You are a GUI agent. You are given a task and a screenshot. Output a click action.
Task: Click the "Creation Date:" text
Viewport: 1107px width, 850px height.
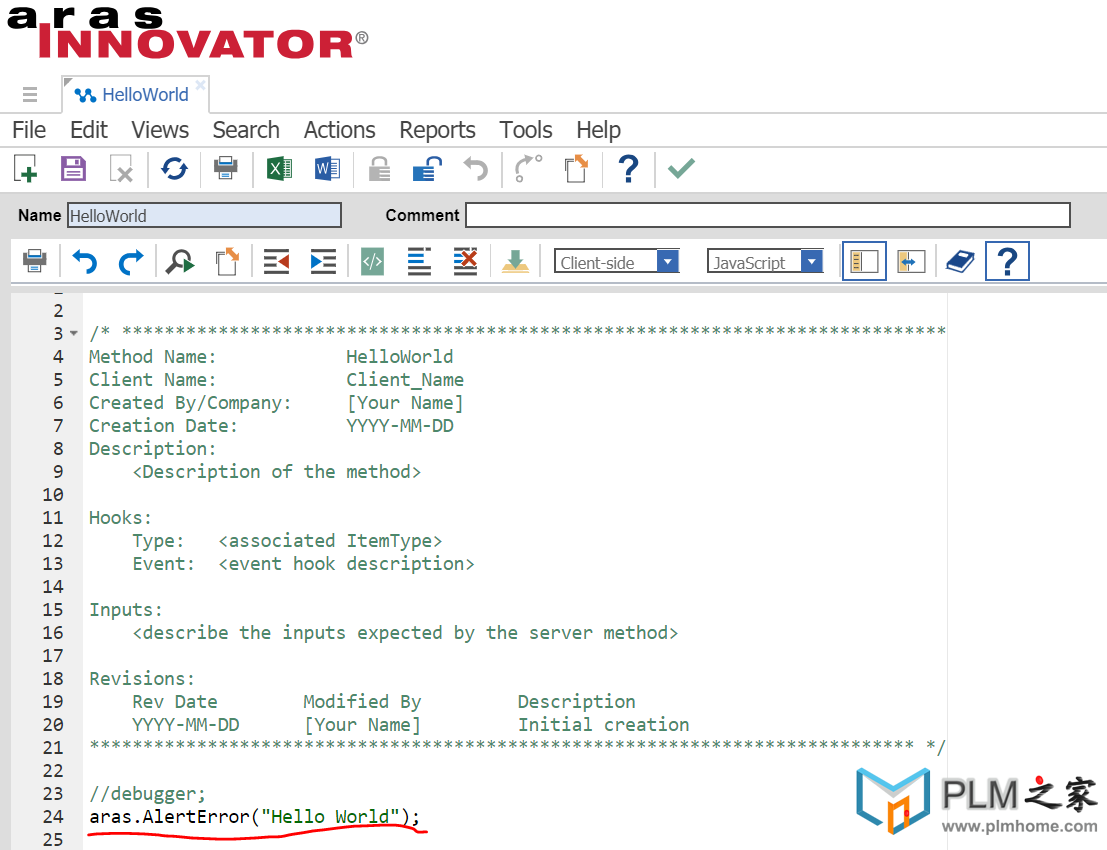(163, 426)
